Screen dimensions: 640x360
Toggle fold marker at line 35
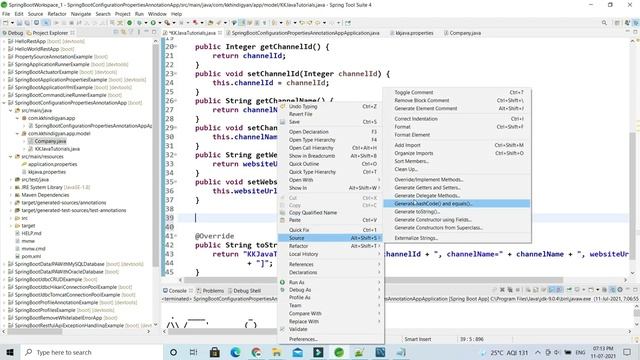point(176,182)
